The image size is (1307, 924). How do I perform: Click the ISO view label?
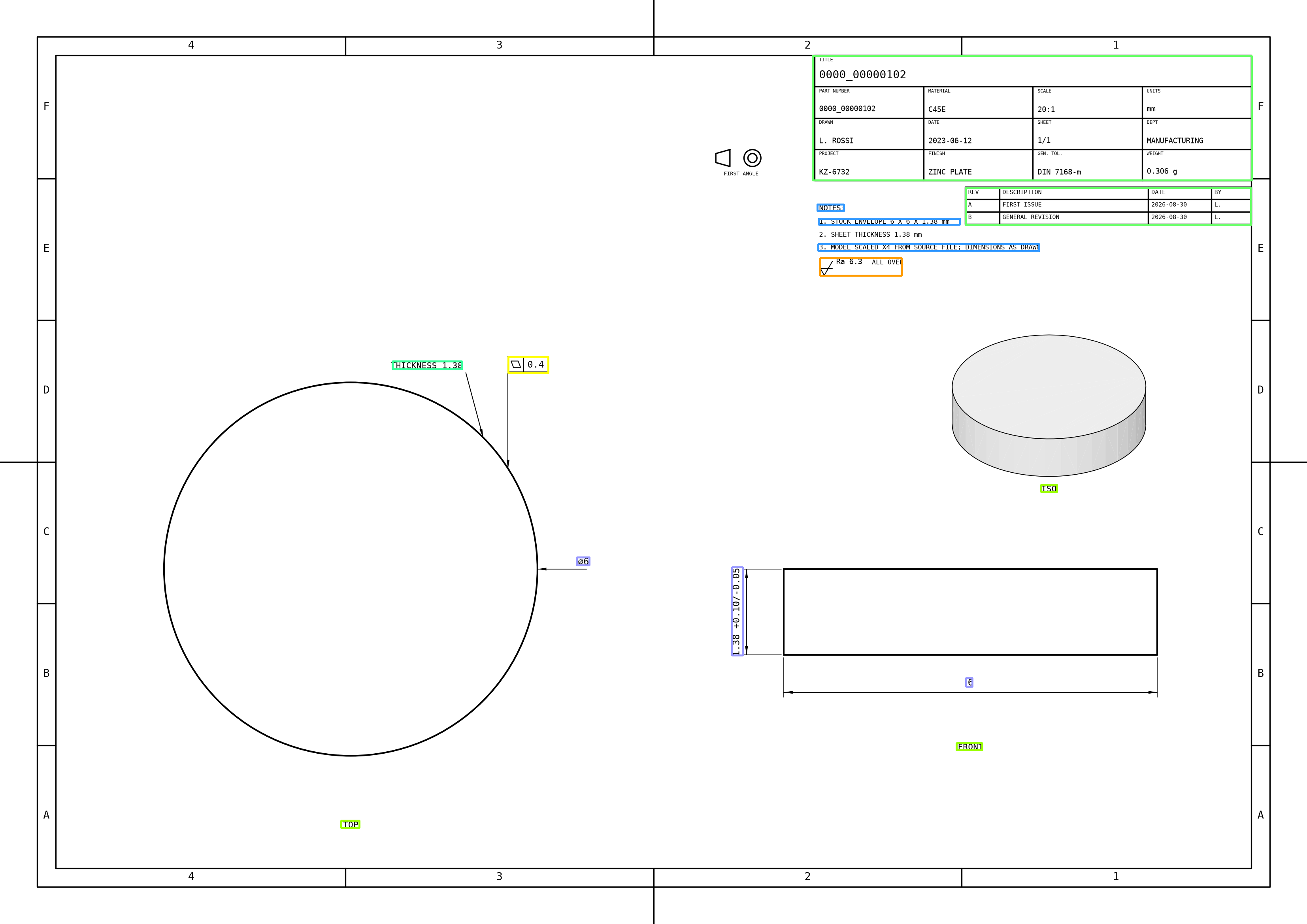tap(1049, 489)
